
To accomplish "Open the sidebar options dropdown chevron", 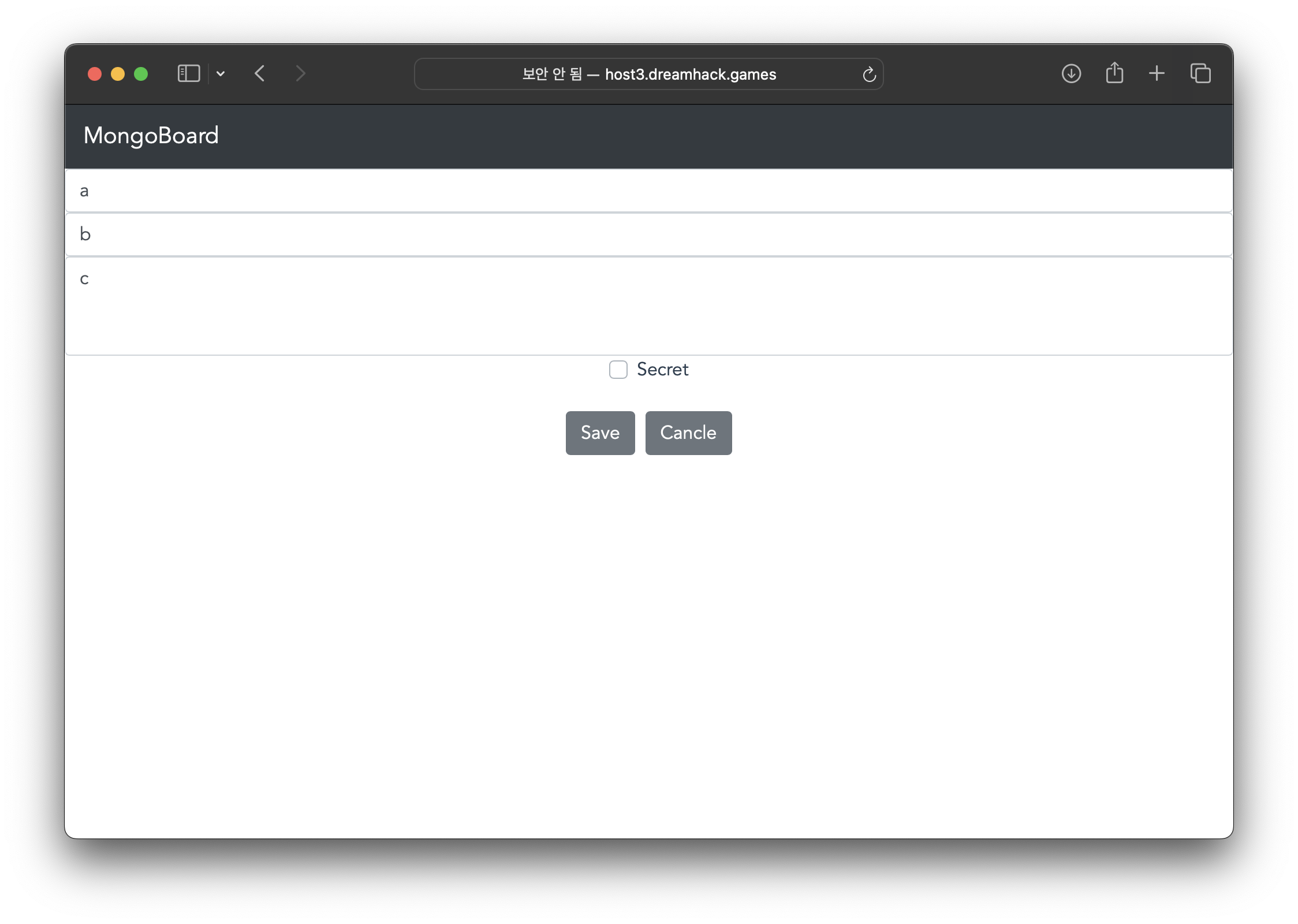I will coord(221,74).
